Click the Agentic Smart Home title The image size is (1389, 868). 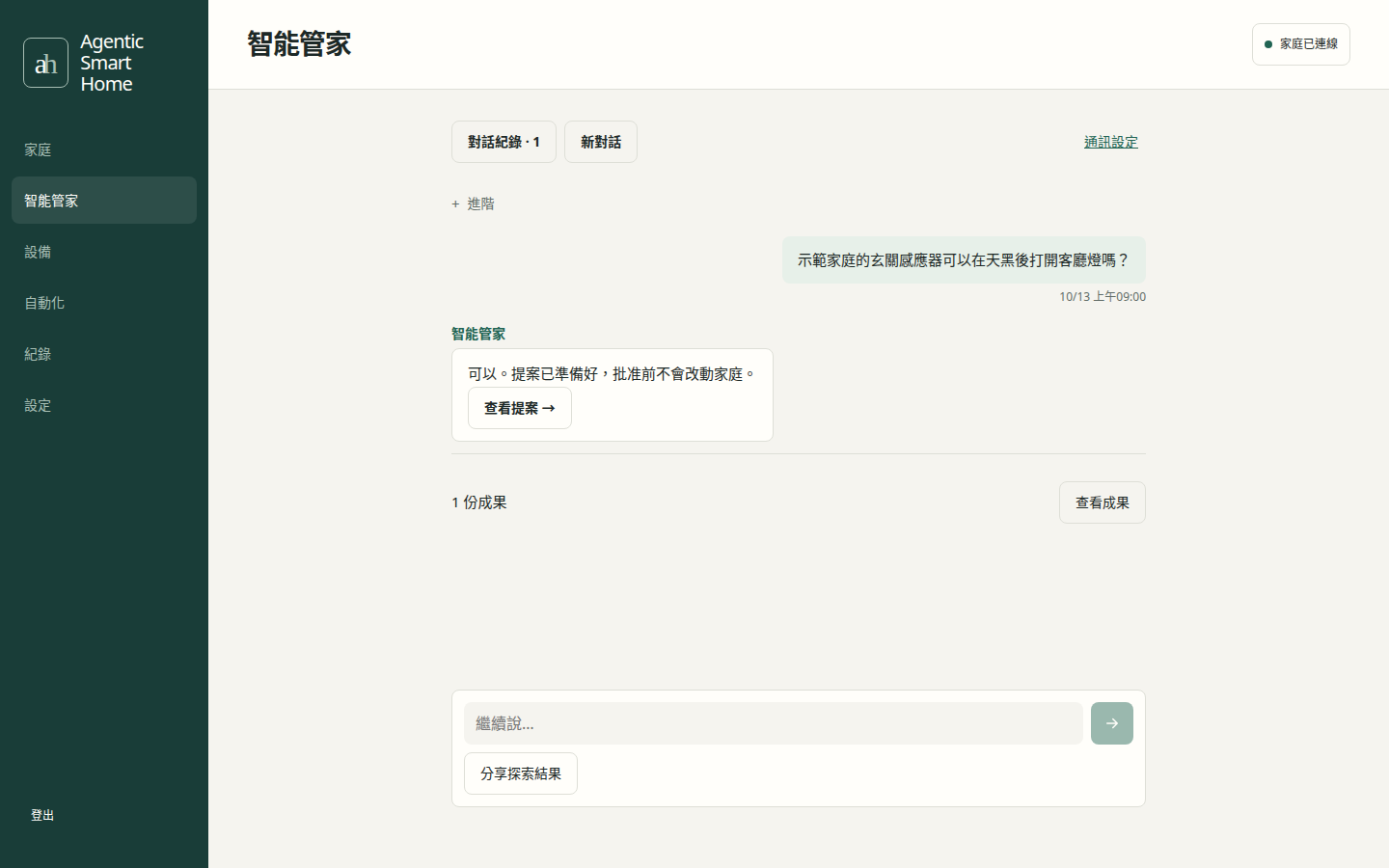click(112, 63)
